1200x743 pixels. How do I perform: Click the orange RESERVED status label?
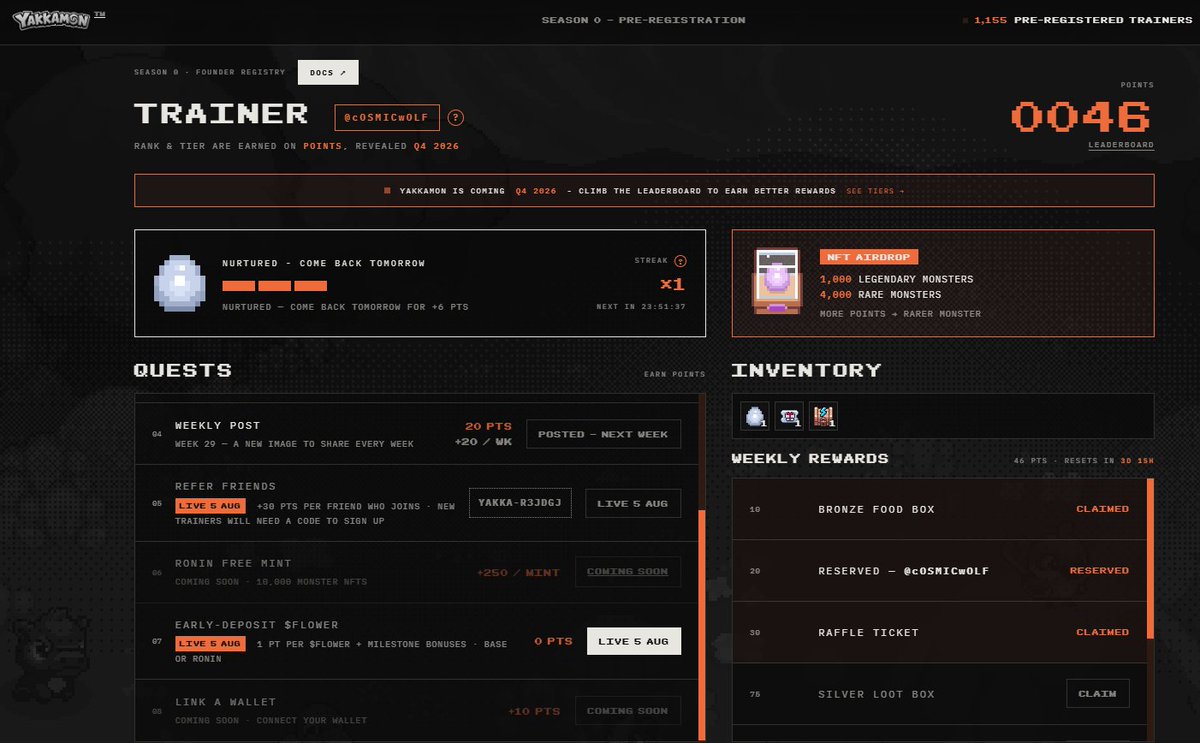pos(1099,571)
